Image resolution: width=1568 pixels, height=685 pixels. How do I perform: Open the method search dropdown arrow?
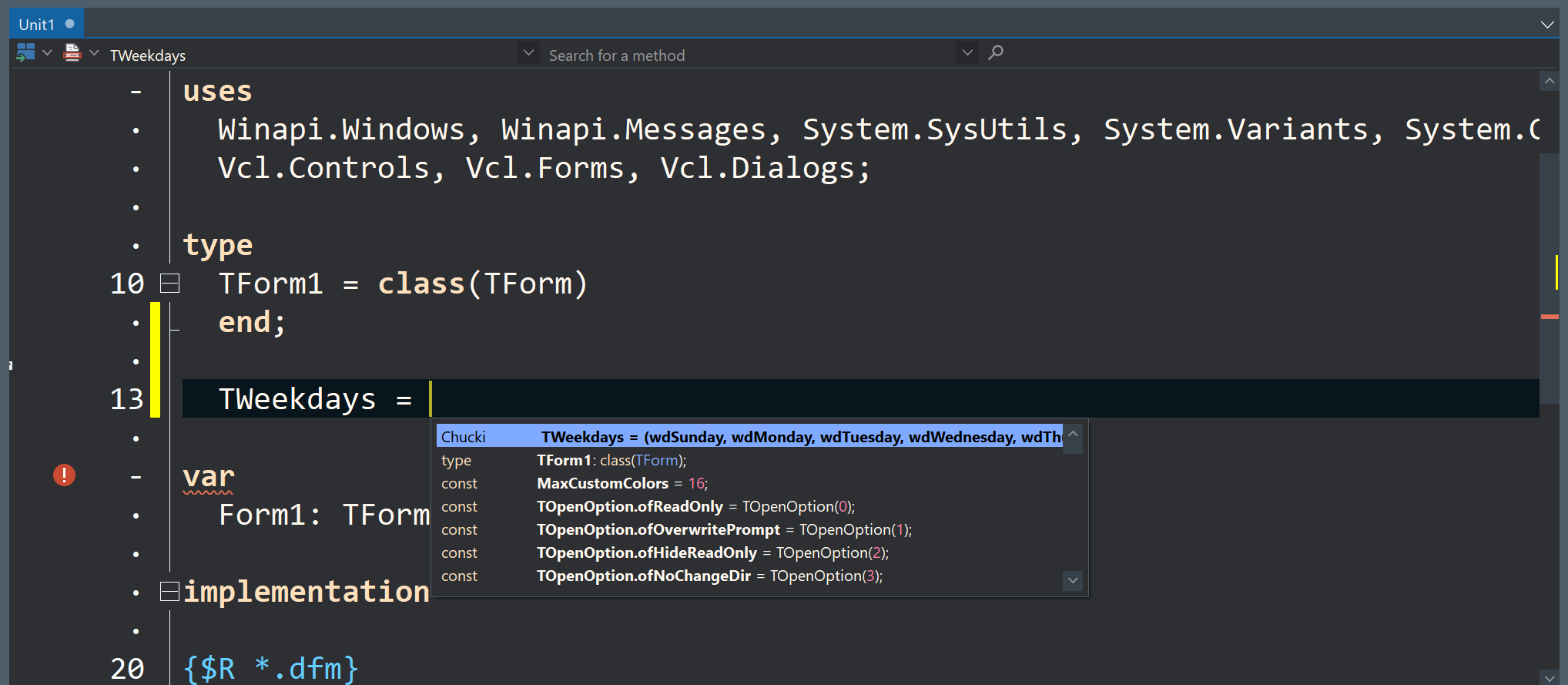967,52
